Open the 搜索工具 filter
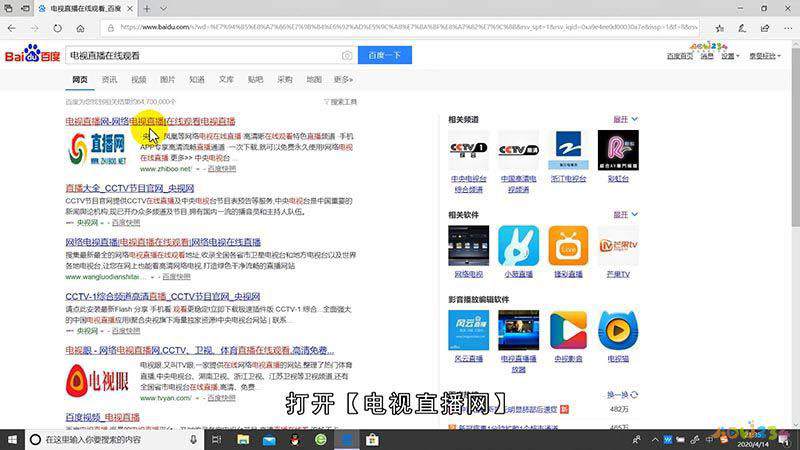 (x=341, y=102)
